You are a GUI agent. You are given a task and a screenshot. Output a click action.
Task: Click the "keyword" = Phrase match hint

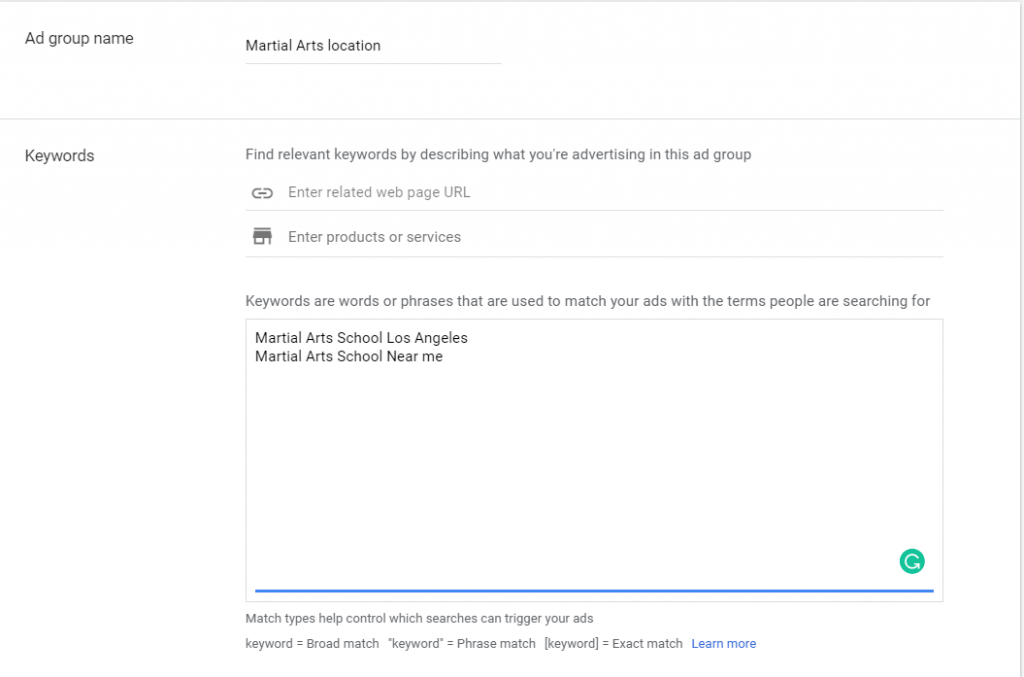pos(461,644)
